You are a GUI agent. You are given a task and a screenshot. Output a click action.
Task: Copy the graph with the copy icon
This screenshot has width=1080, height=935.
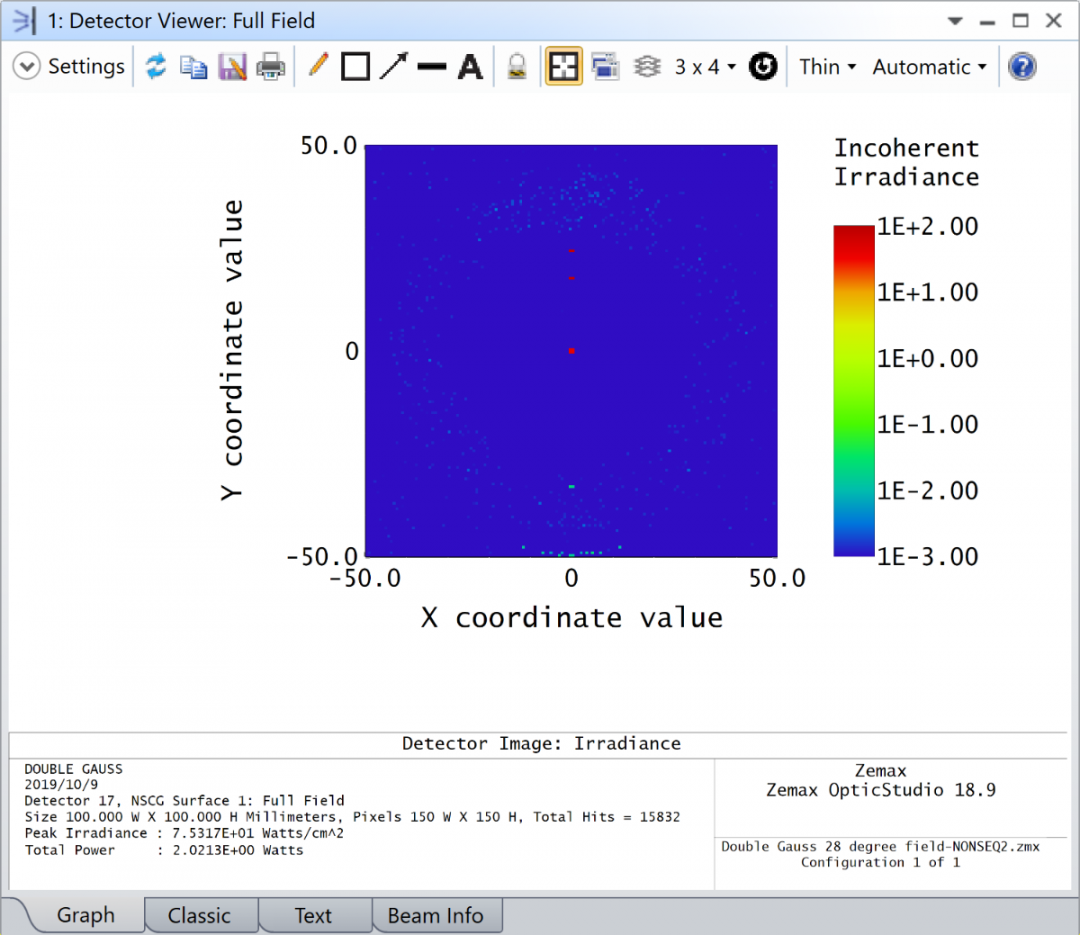point(194,67)
